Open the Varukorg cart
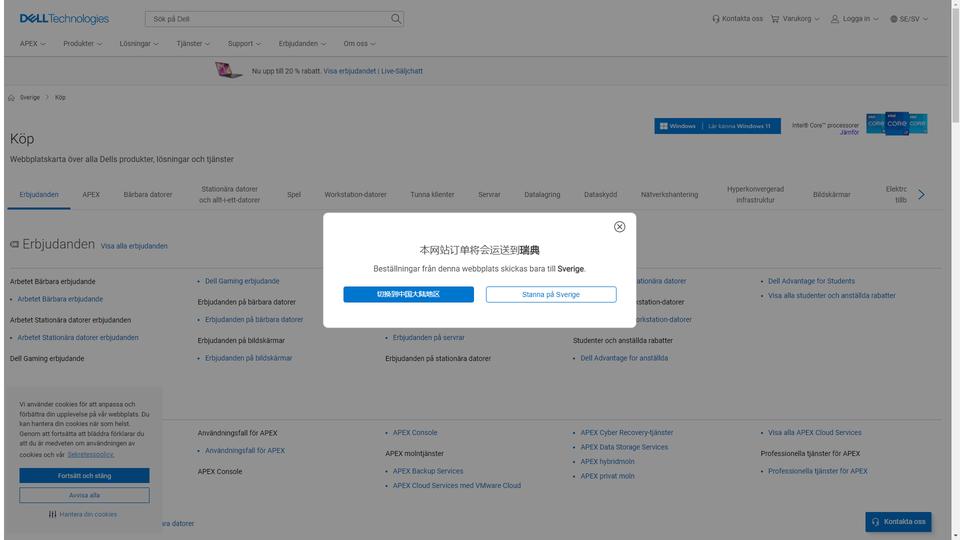 [795, 19]
